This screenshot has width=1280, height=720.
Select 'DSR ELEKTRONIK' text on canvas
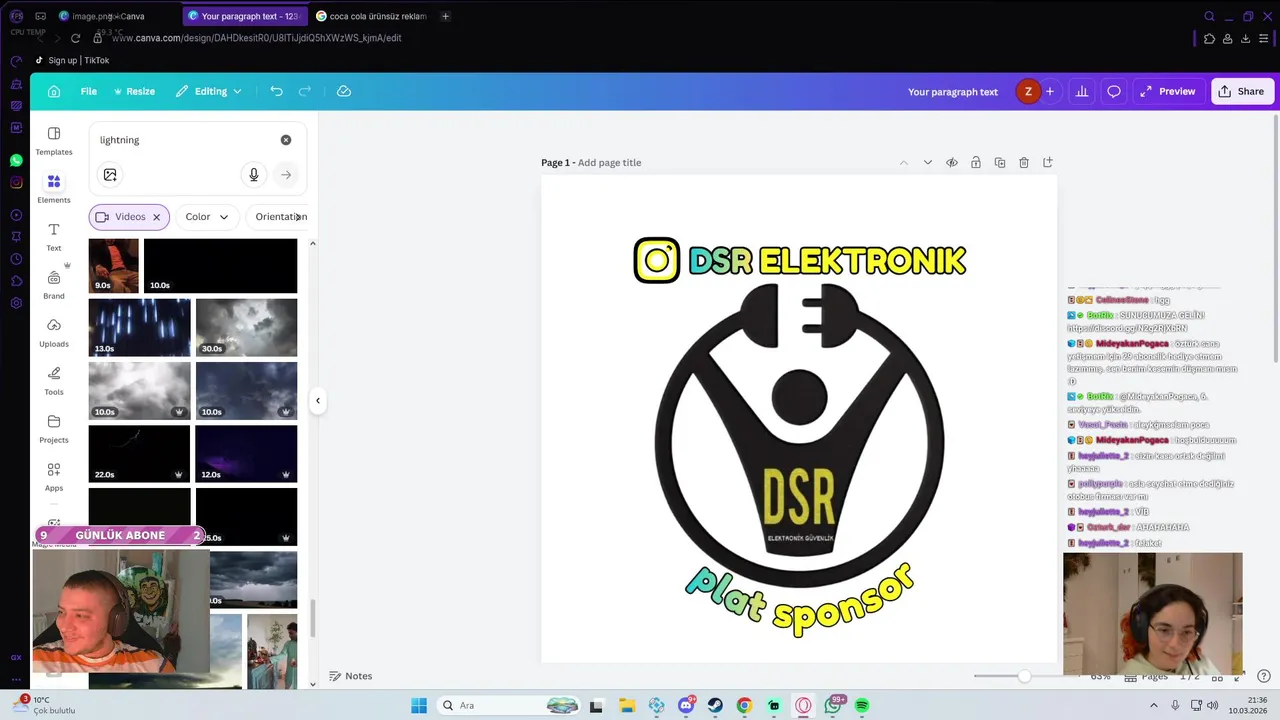point(827,261)
